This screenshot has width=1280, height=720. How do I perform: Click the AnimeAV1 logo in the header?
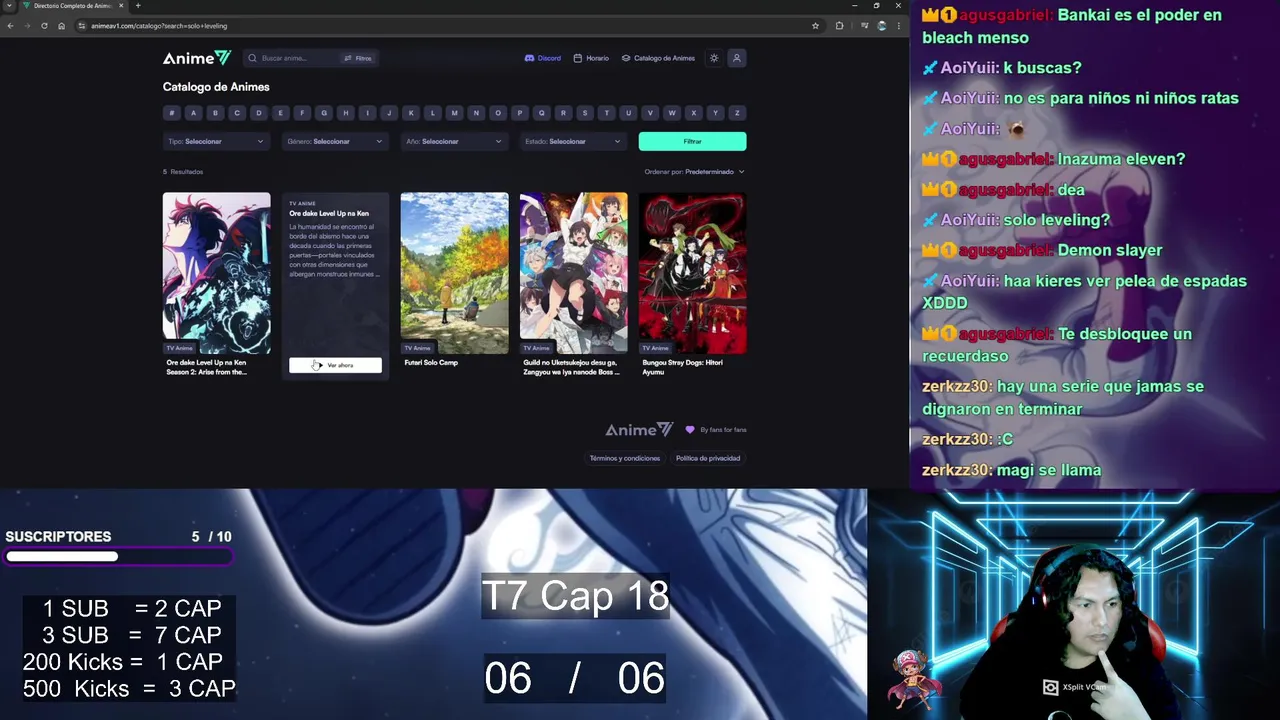click(197, 58)
